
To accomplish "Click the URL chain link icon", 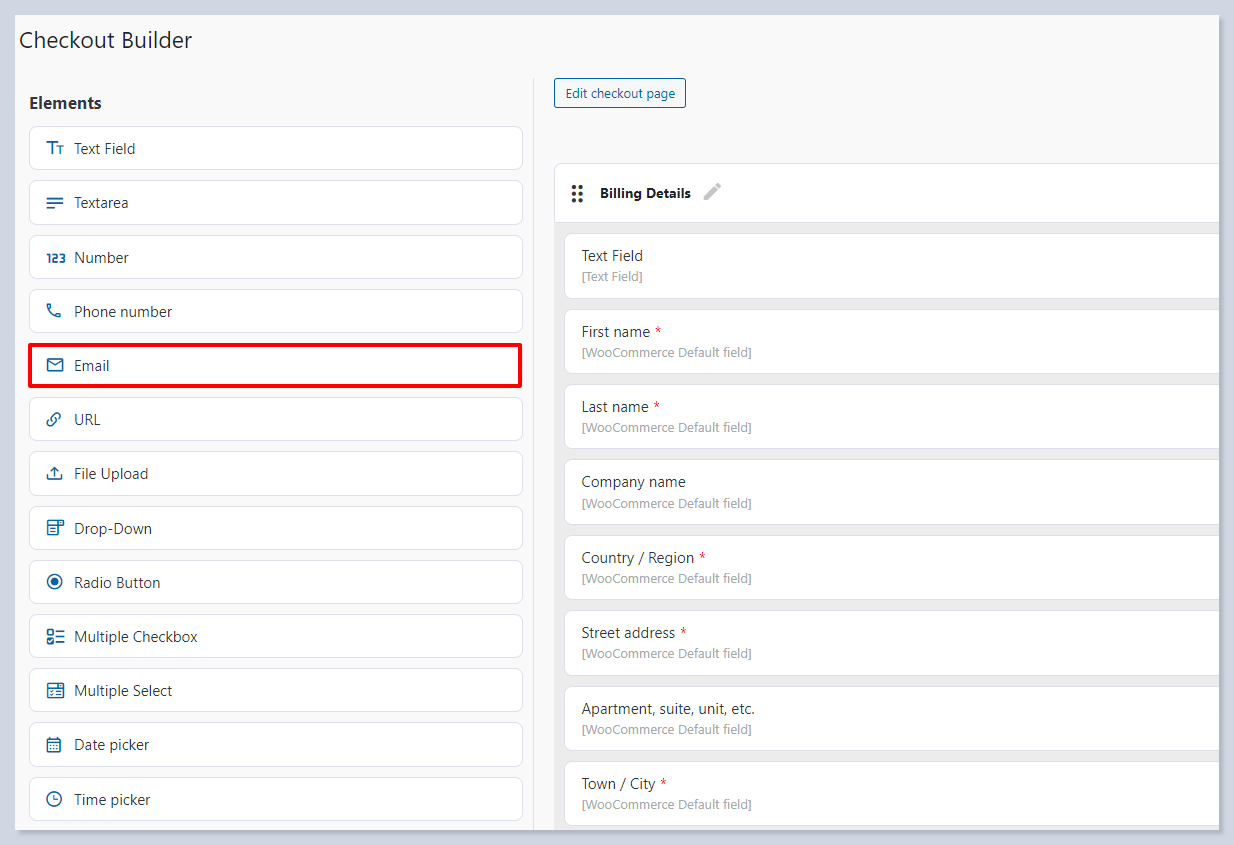I will [55, 420].
